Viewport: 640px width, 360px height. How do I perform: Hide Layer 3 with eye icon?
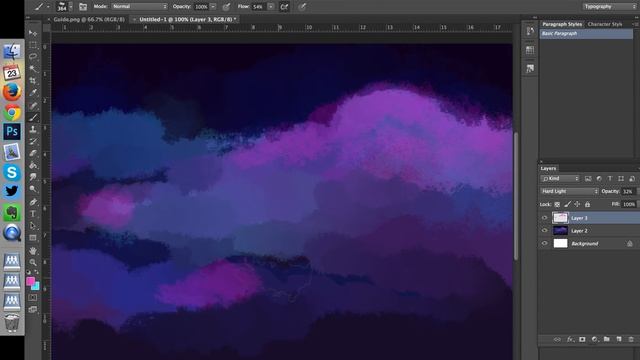click(x=544, y=218)
